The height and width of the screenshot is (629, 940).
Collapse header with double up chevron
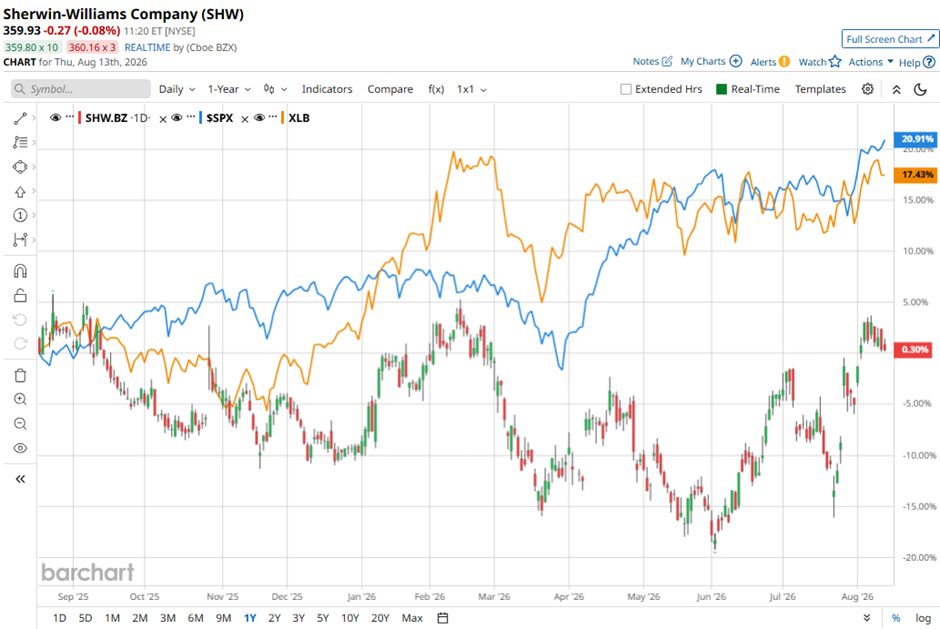click(x=896, y=89)
